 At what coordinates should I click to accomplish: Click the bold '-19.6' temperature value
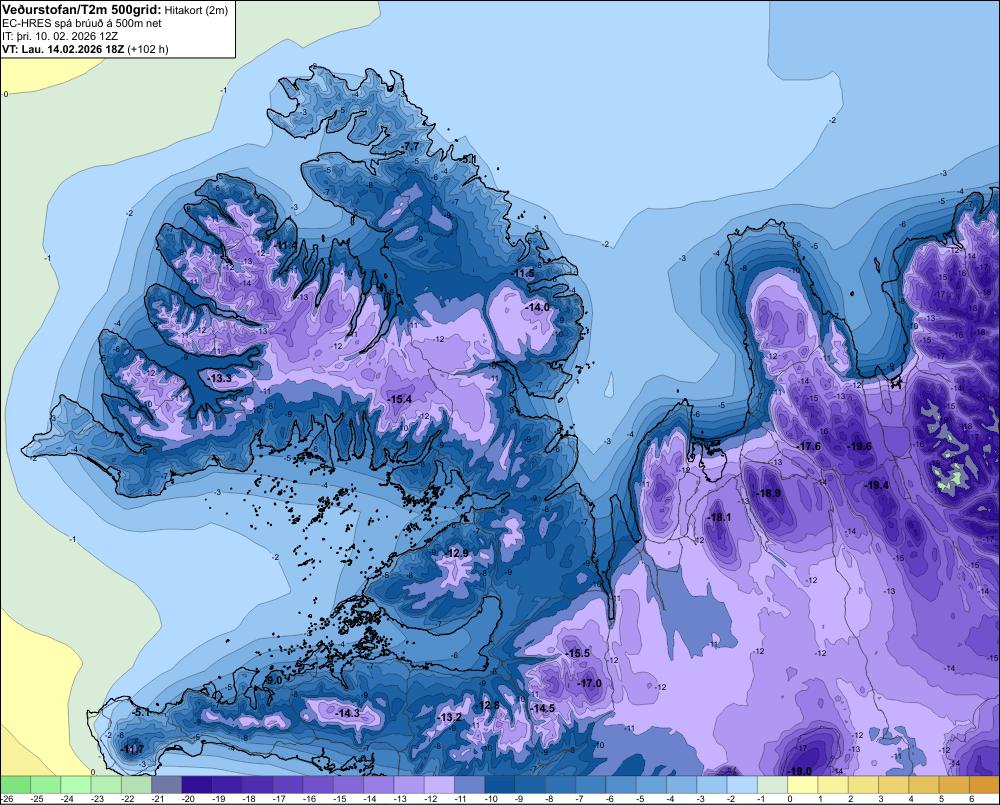pyautogui.click(x=859, y=447)
